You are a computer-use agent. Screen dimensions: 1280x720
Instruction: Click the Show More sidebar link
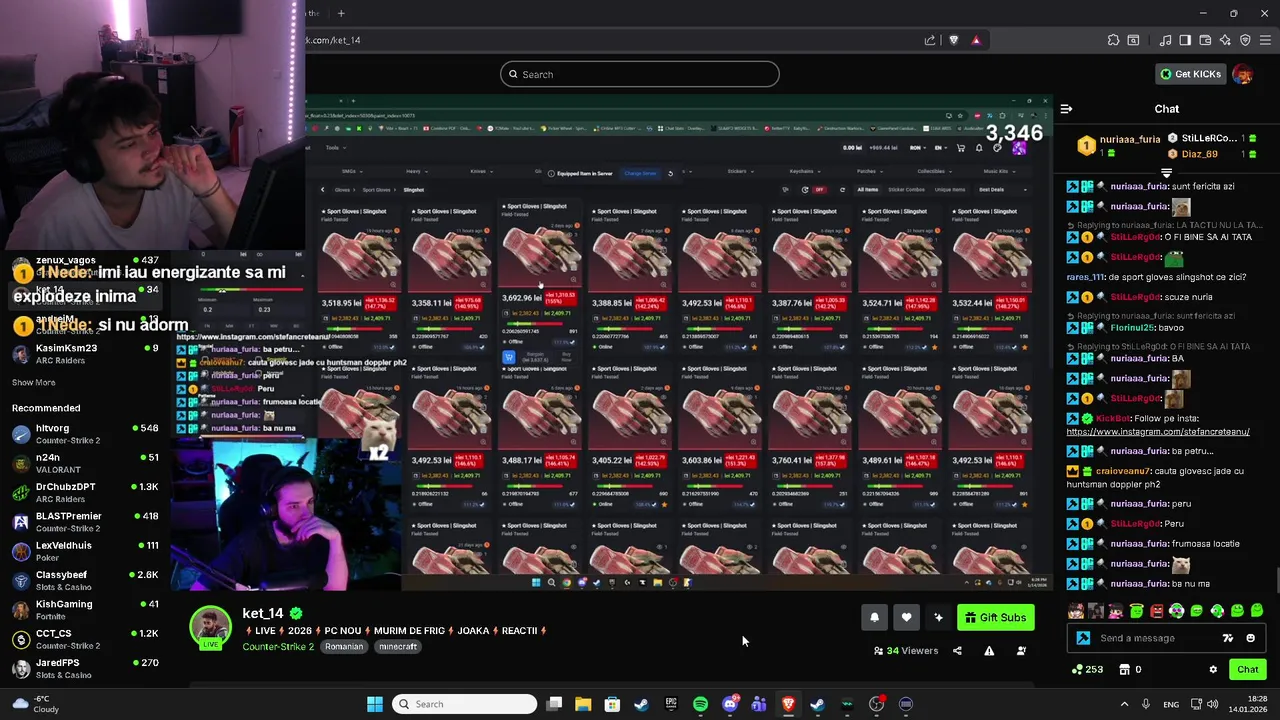[33, 382]
